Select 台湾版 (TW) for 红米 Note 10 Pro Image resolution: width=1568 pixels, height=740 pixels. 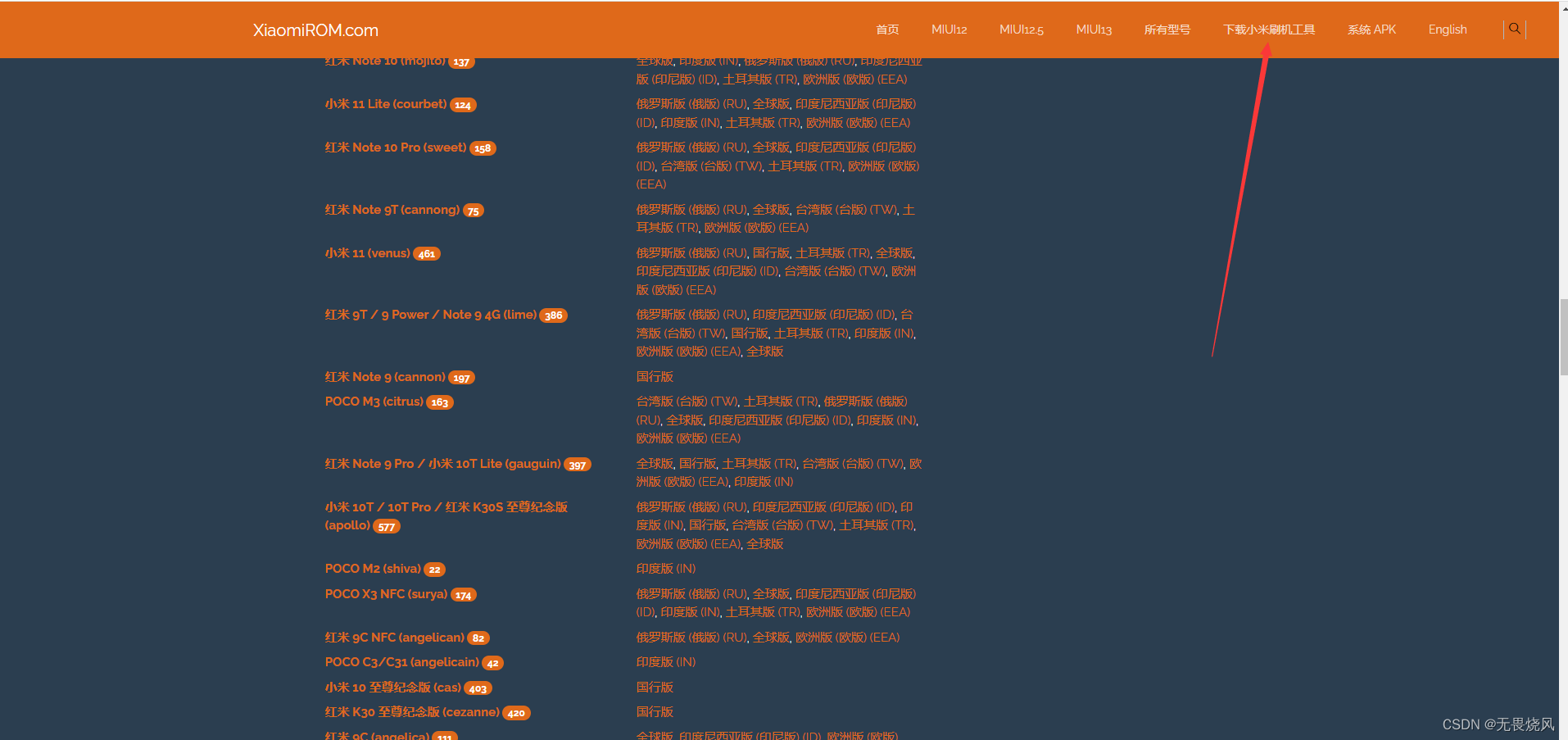(x=711, y=166)
